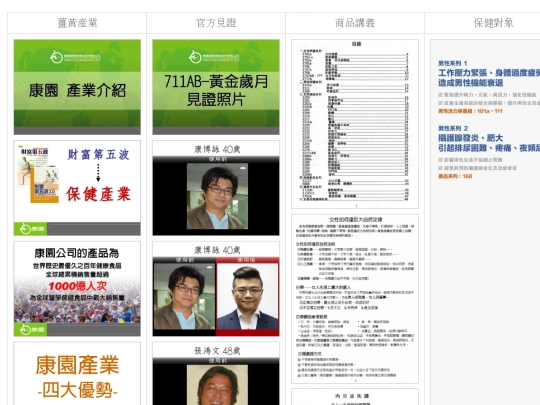This screenshot has width=540, height=405.
Task: Select the 官方見證 column header
Action: coord(216,23)
